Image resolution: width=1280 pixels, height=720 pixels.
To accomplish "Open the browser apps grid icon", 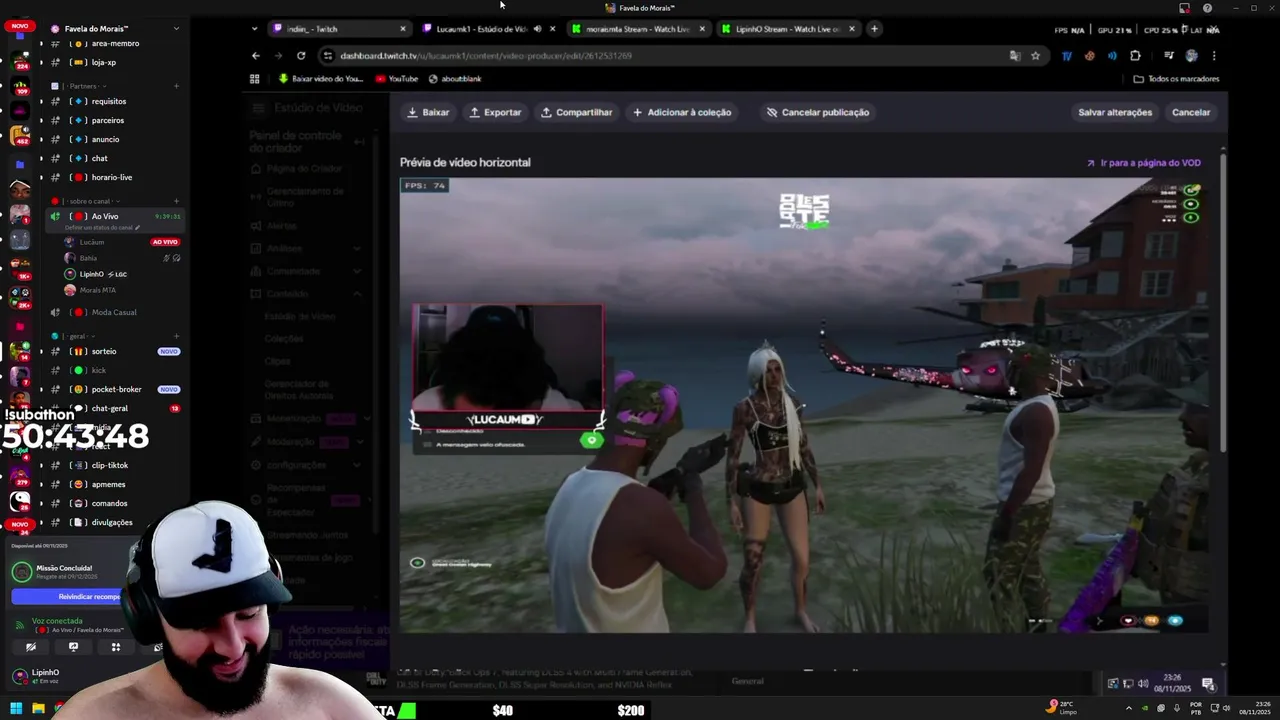I will click(255, 79).
